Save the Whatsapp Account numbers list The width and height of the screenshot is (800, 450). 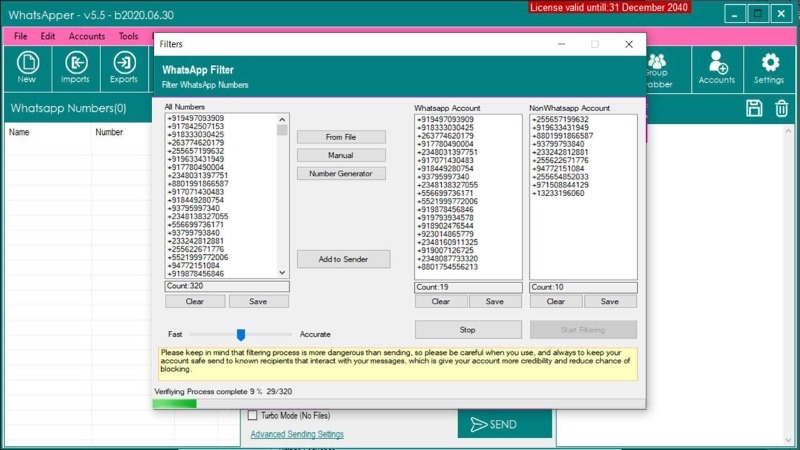[495, 301]
